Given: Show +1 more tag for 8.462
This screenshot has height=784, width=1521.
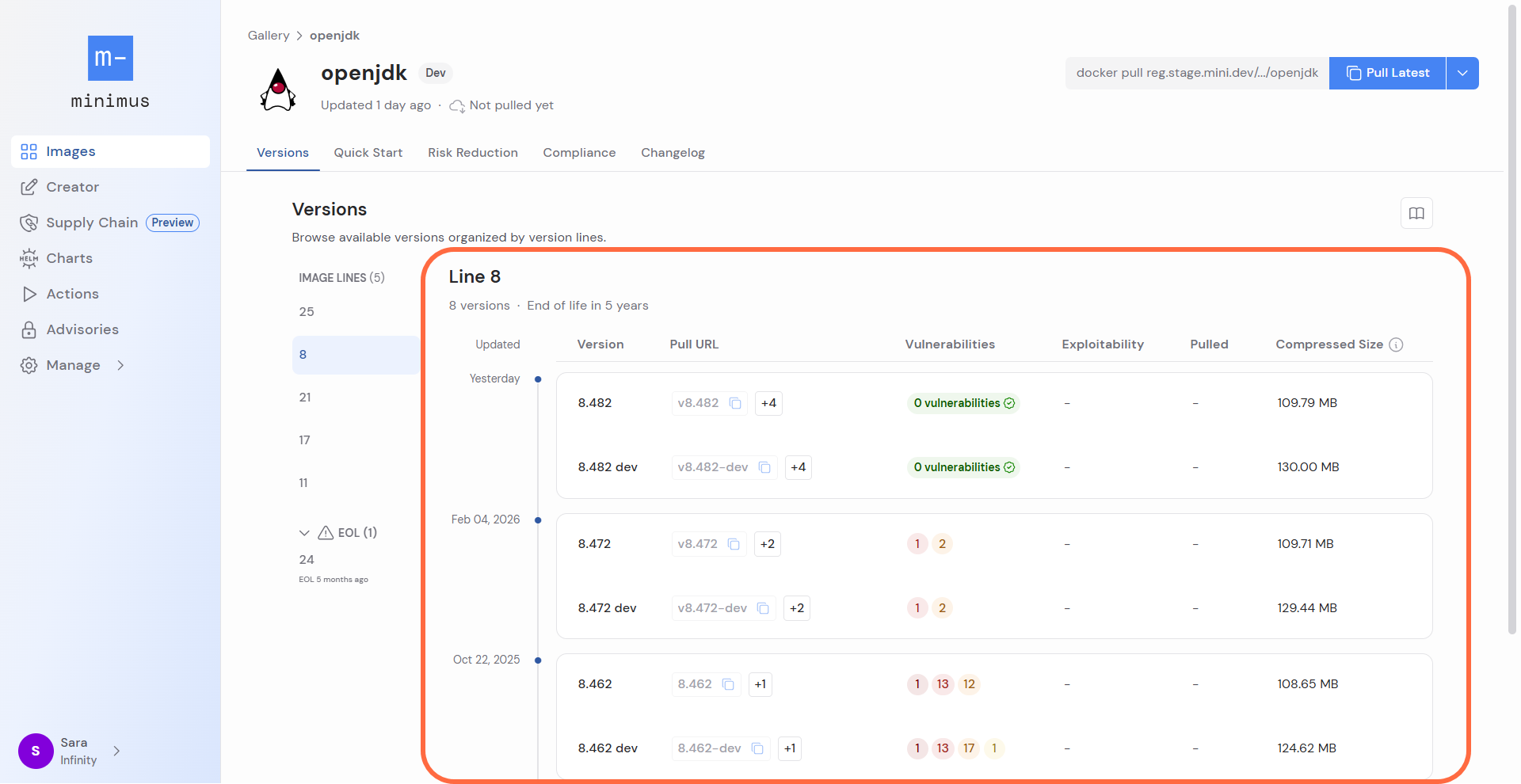Looking at the screenshot, I should [x=760, y=684].
